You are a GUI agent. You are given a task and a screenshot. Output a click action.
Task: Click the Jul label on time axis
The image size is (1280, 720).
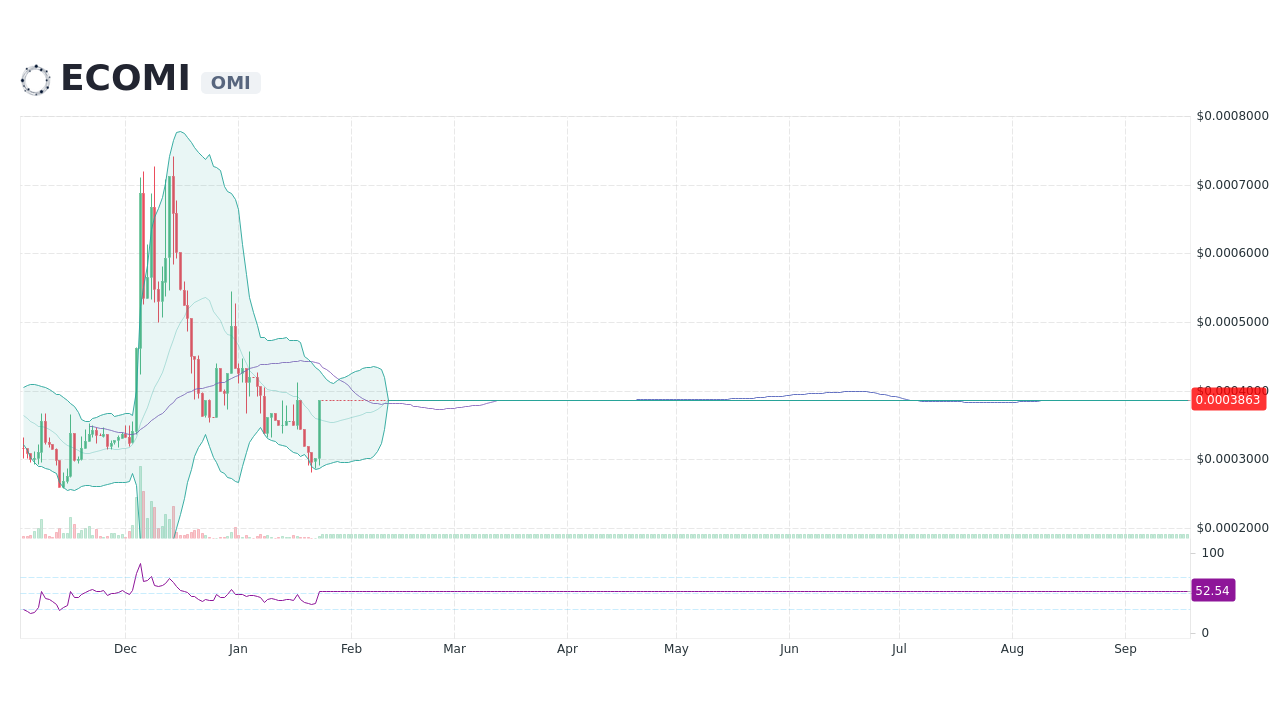tap(899, 649)
